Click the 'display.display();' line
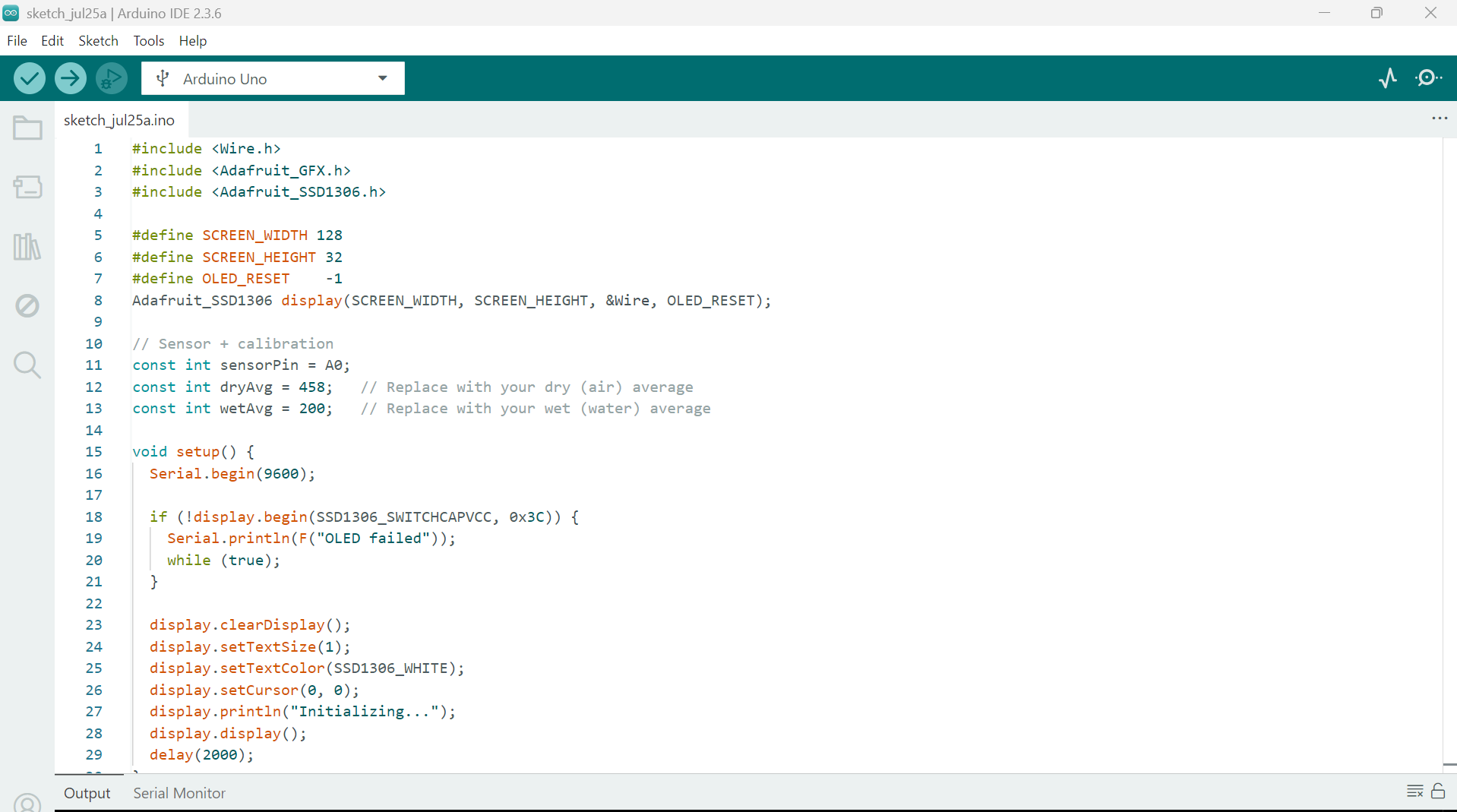The width and height of the screenshot is (1457, 812). pyautogui.click(x=228, y=734)
